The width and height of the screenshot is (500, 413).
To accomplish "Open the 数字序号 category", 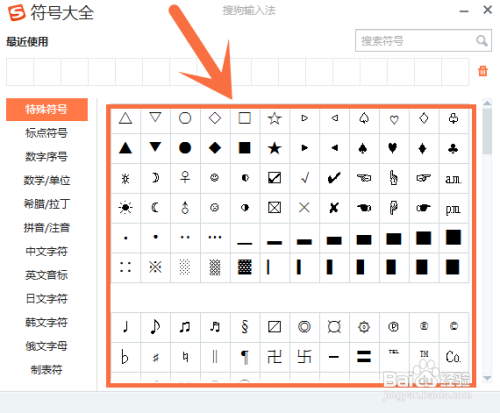I will (x=47, y=157).
